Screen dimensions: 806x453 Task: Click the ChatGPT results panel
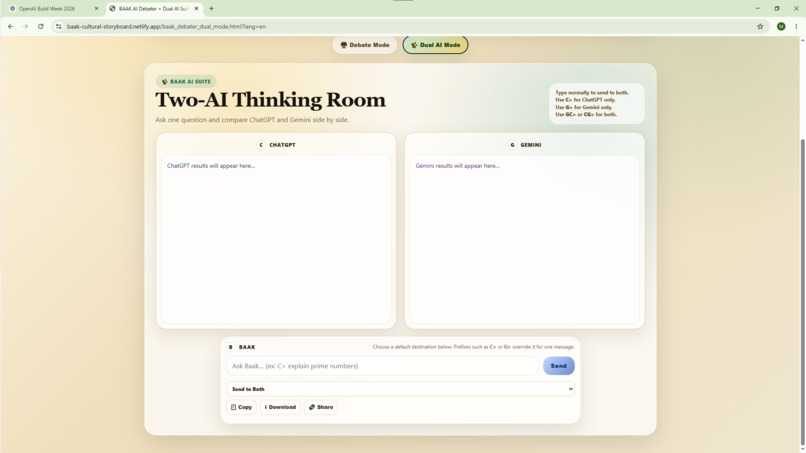pos(276,239)
